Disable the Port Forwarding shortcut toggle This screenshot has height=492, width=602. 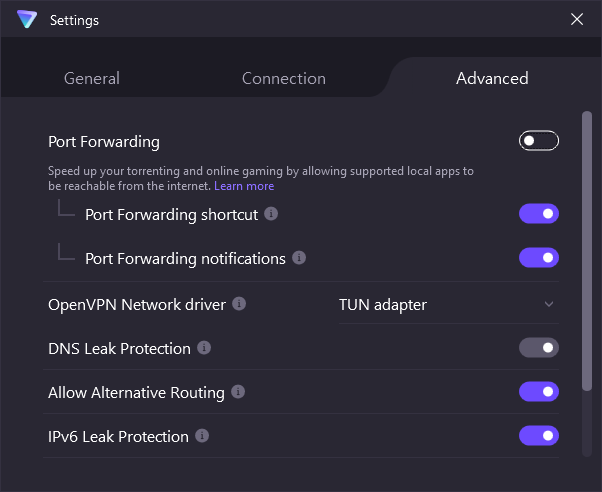pyautogui.click(x=538, y=214)
